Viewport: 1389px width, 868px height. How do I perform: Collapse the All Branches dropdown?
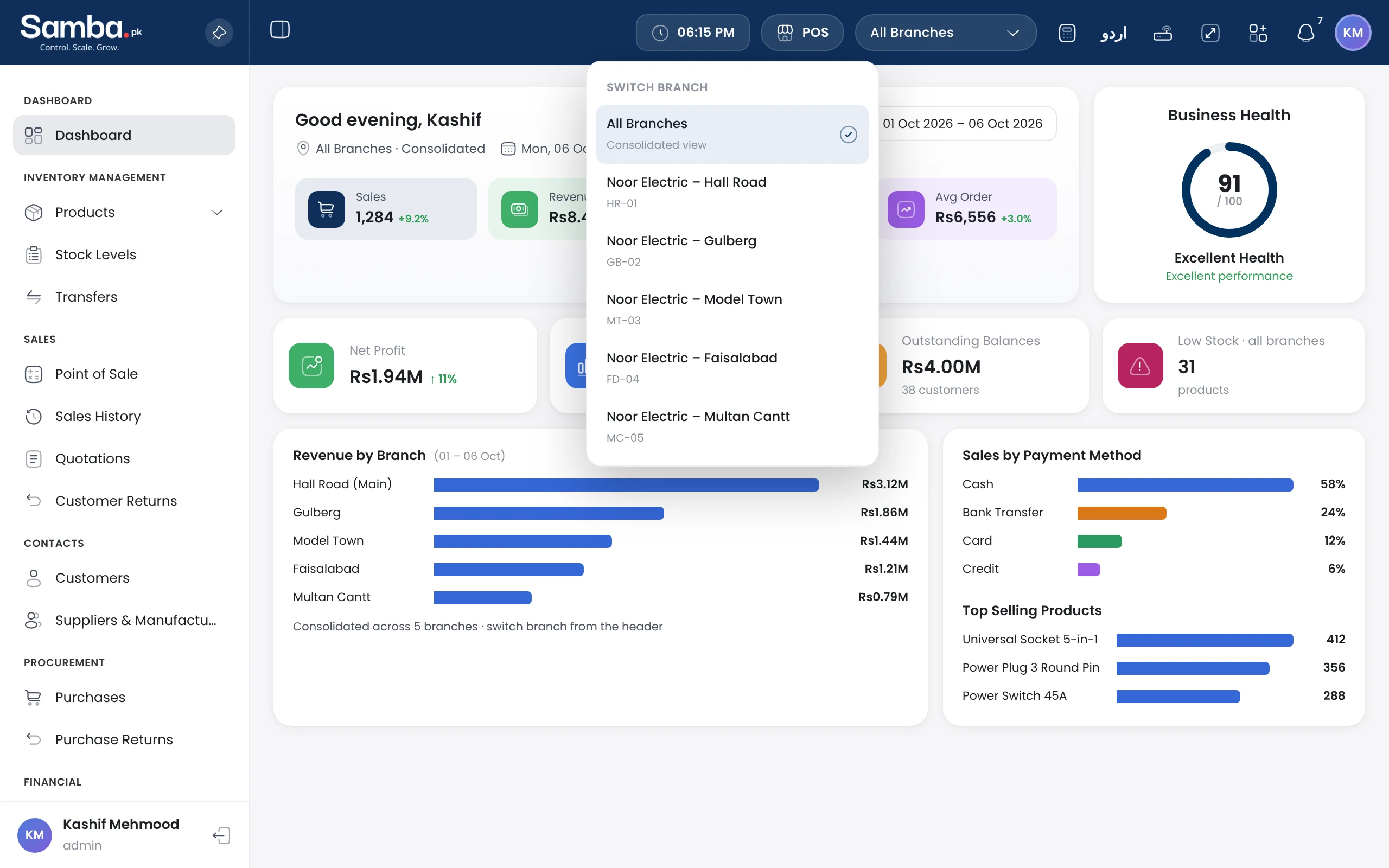coord(945,33)
